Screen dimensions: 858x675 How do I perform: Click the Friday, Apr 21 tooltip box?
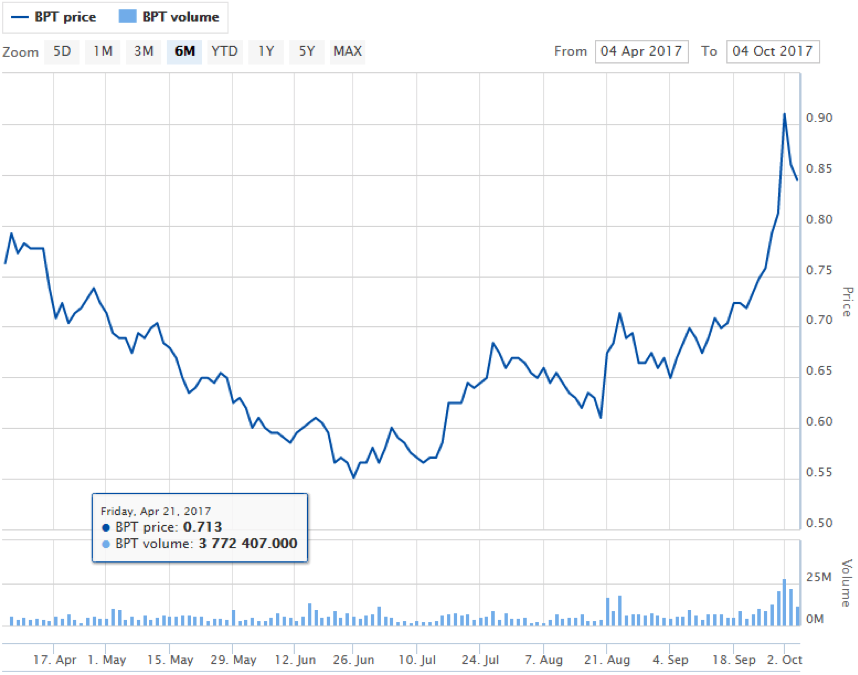[x=199, y=527]
